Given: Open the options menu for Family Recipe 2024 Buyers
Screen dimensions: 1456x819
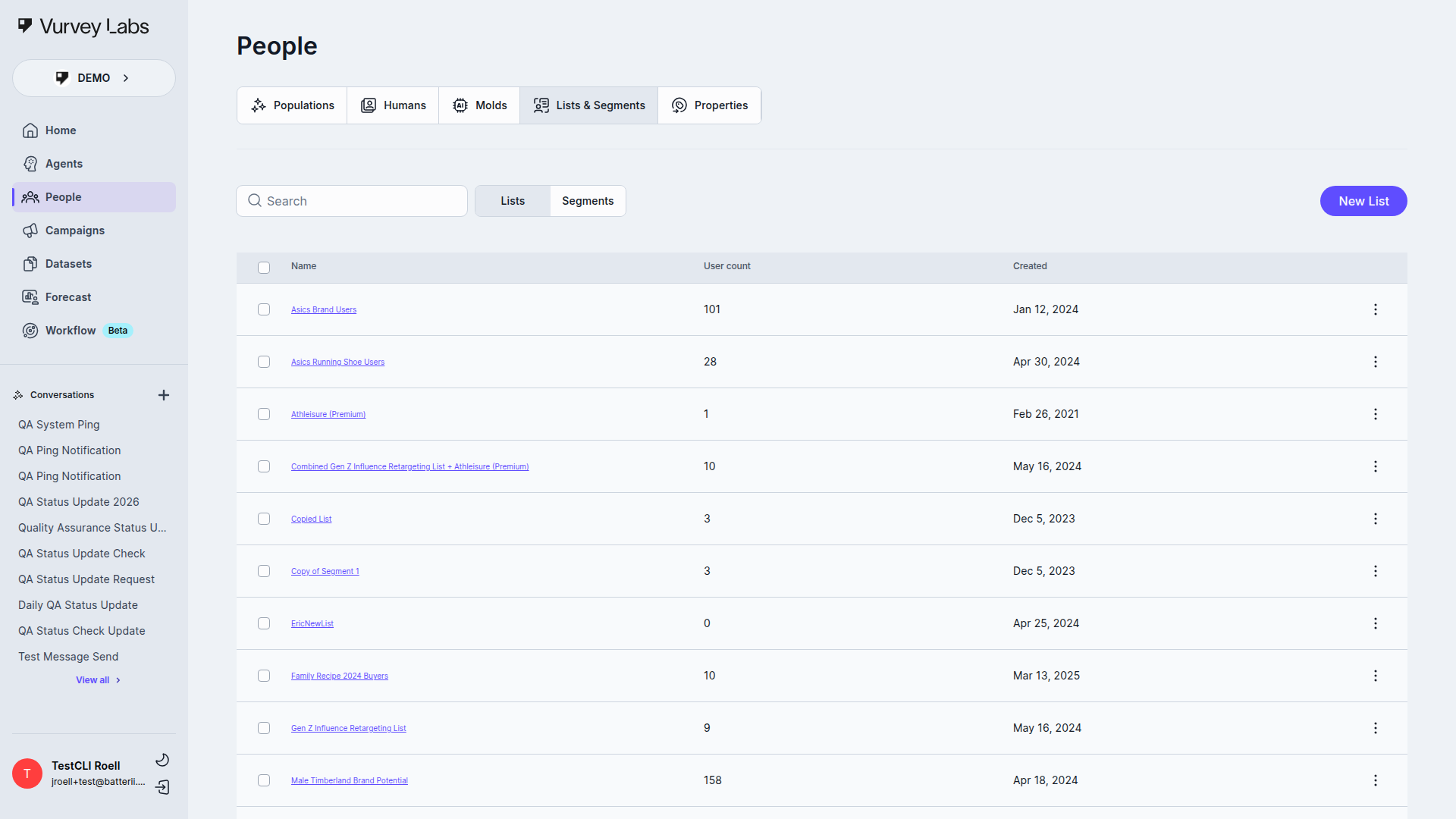Looking at the screenshot, I should click(1376, 676).
